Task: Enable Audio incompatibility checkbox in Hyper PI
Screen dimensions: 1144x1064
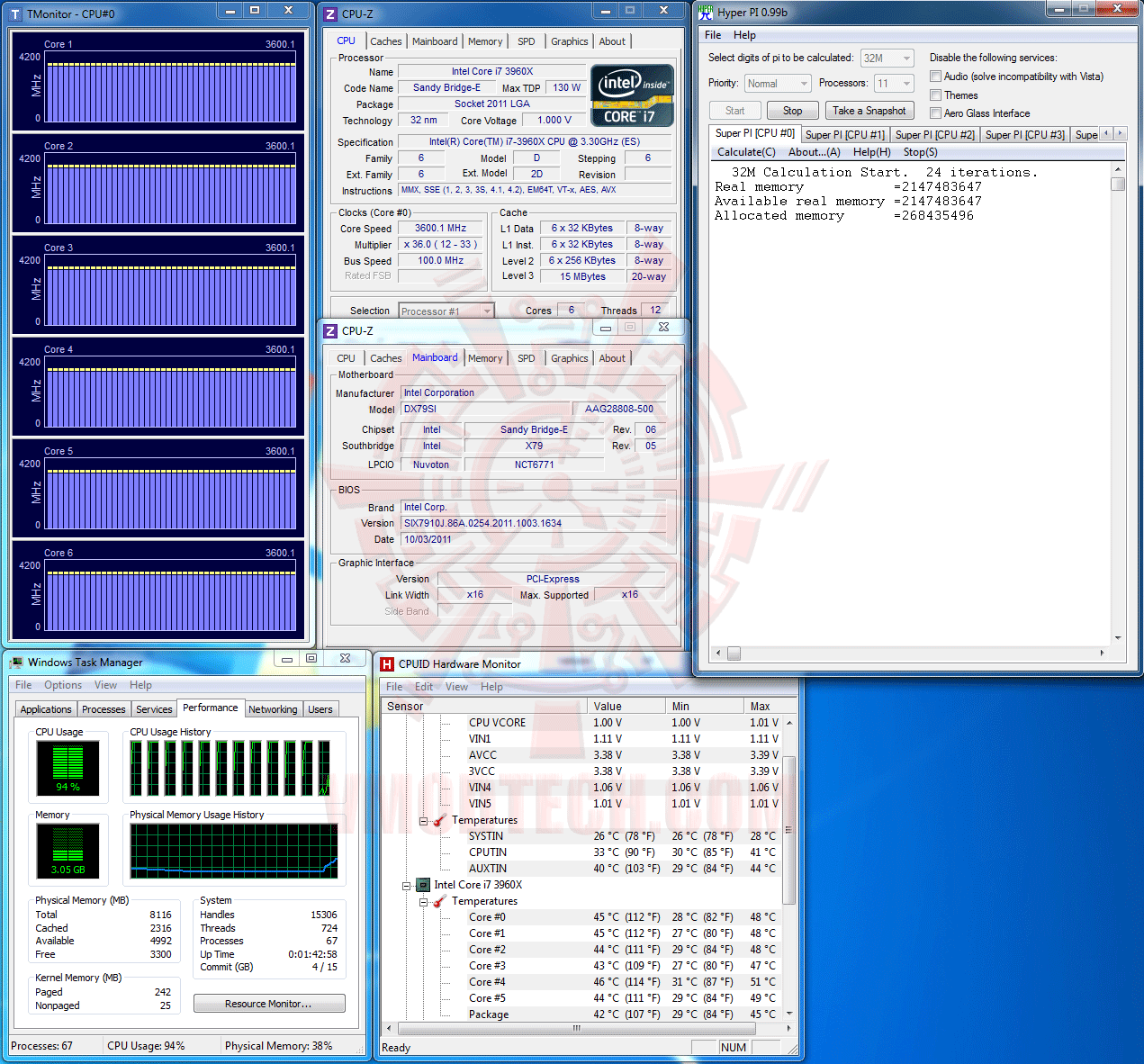Action: pos(936,77)
